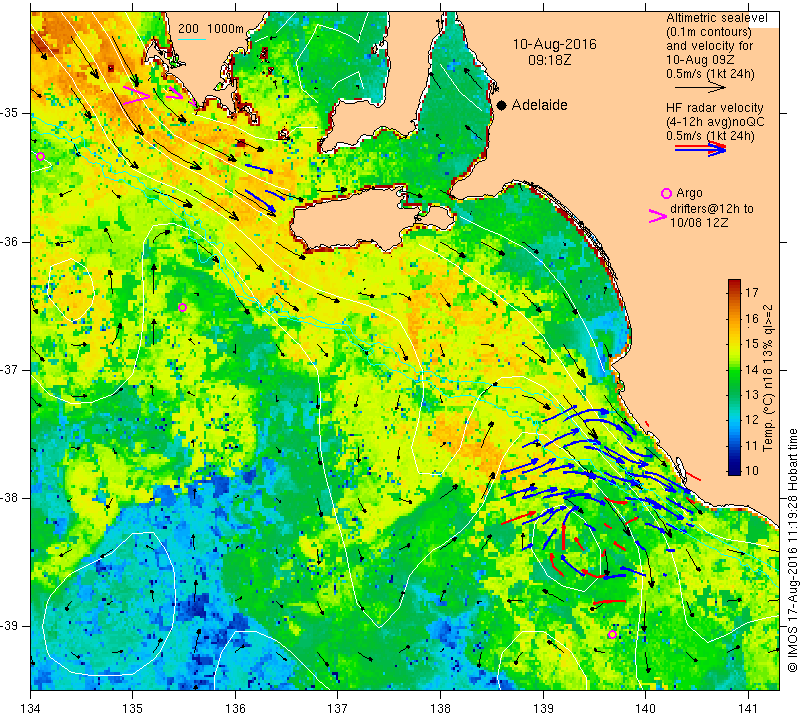
Task: Click longitude axis label 141
Action: click(748, 708)
